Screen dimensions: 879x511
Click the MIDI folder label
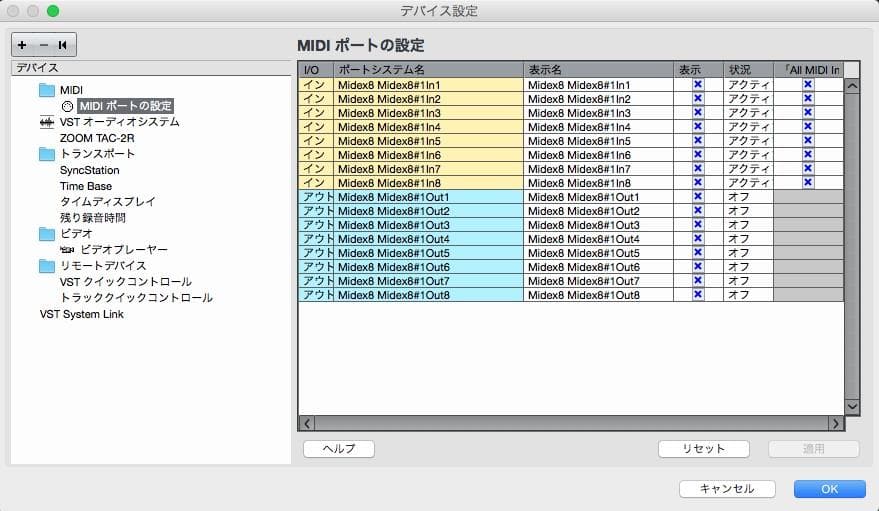[71, 90]
